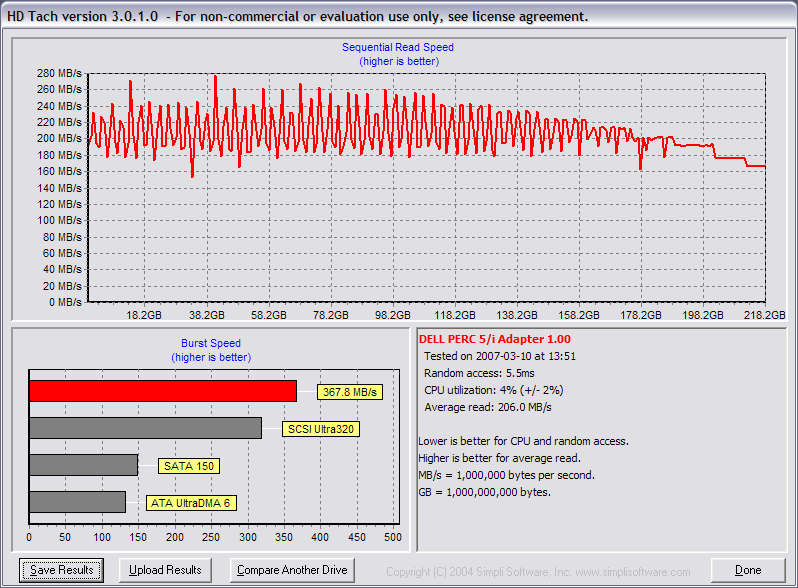798x588 pixels.
Task: Click the 280 MB/s axis label
Action: 59,73
